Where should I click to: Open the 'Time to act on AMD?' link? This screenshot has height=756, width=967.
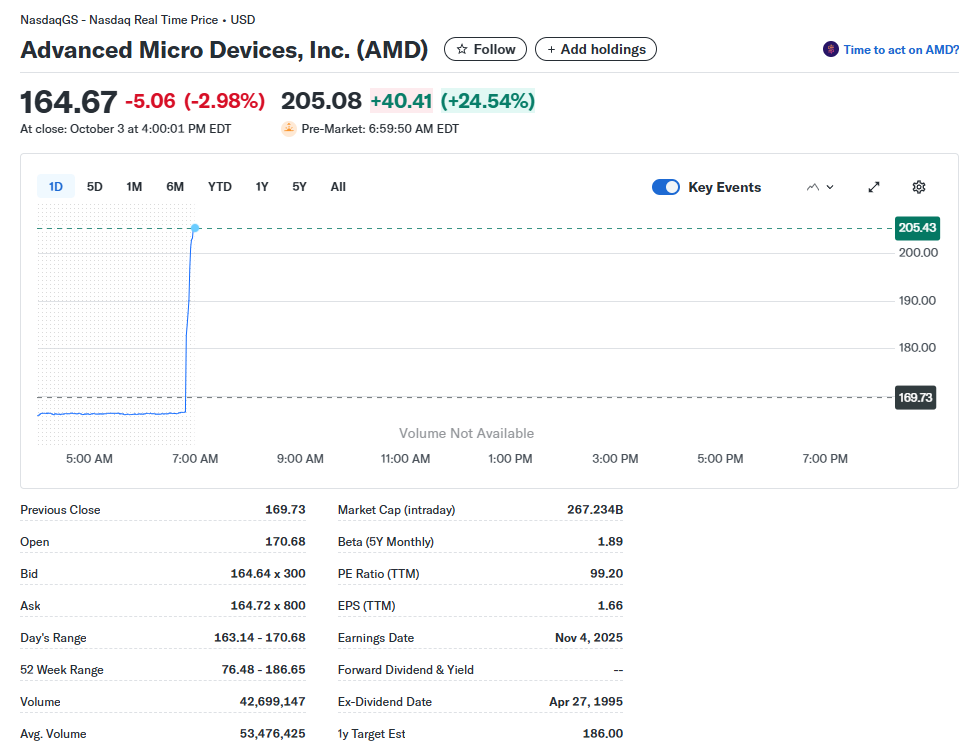pos(901,50)
